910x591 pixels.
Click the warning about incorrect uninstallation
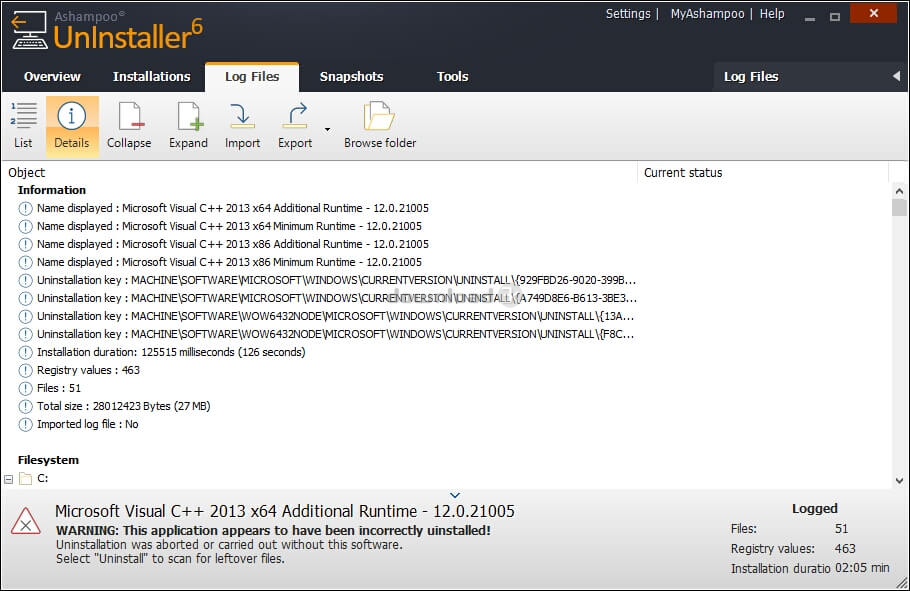click(273, 530)
